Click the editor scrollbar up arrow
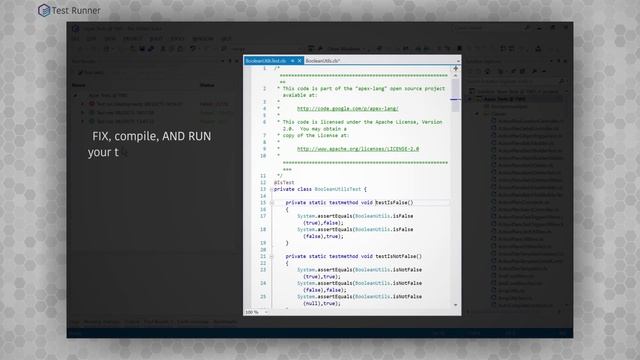 click(x=456, y=76)
